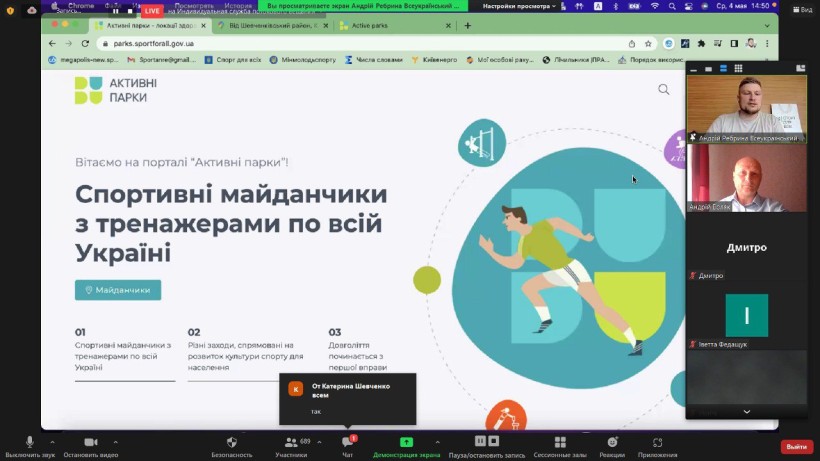Open the Chrome menu in macOS menu bar
This screenshot has height=461, width=820.
click(81, 6)
